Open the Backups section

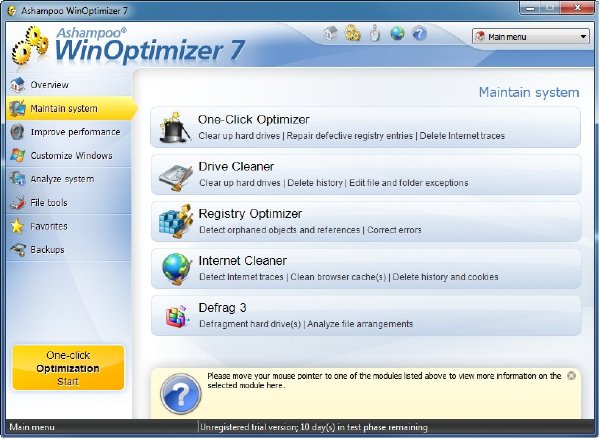[x=69, y=250]
